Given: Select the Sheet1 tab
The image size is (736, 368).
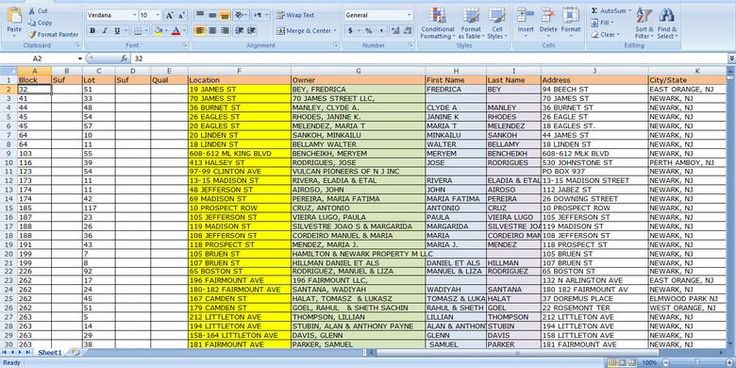Looking at the screenshot, I should click(x=50, y=352).
